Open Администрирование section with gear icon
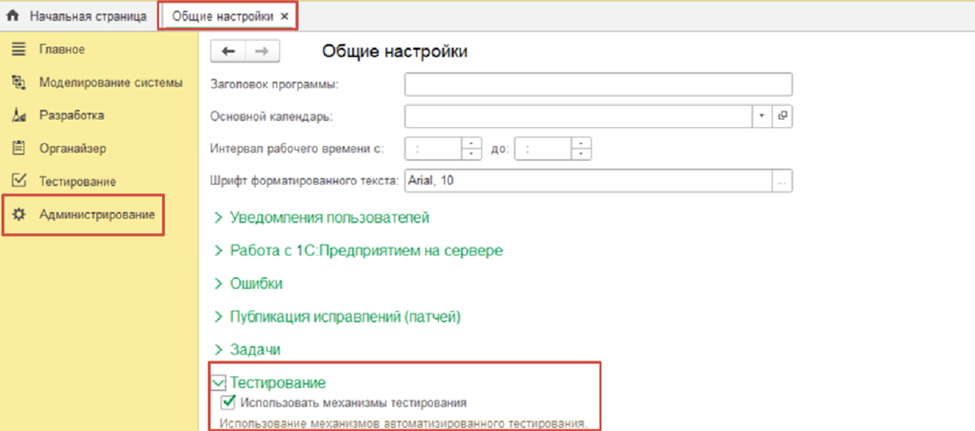 [96, 215]
